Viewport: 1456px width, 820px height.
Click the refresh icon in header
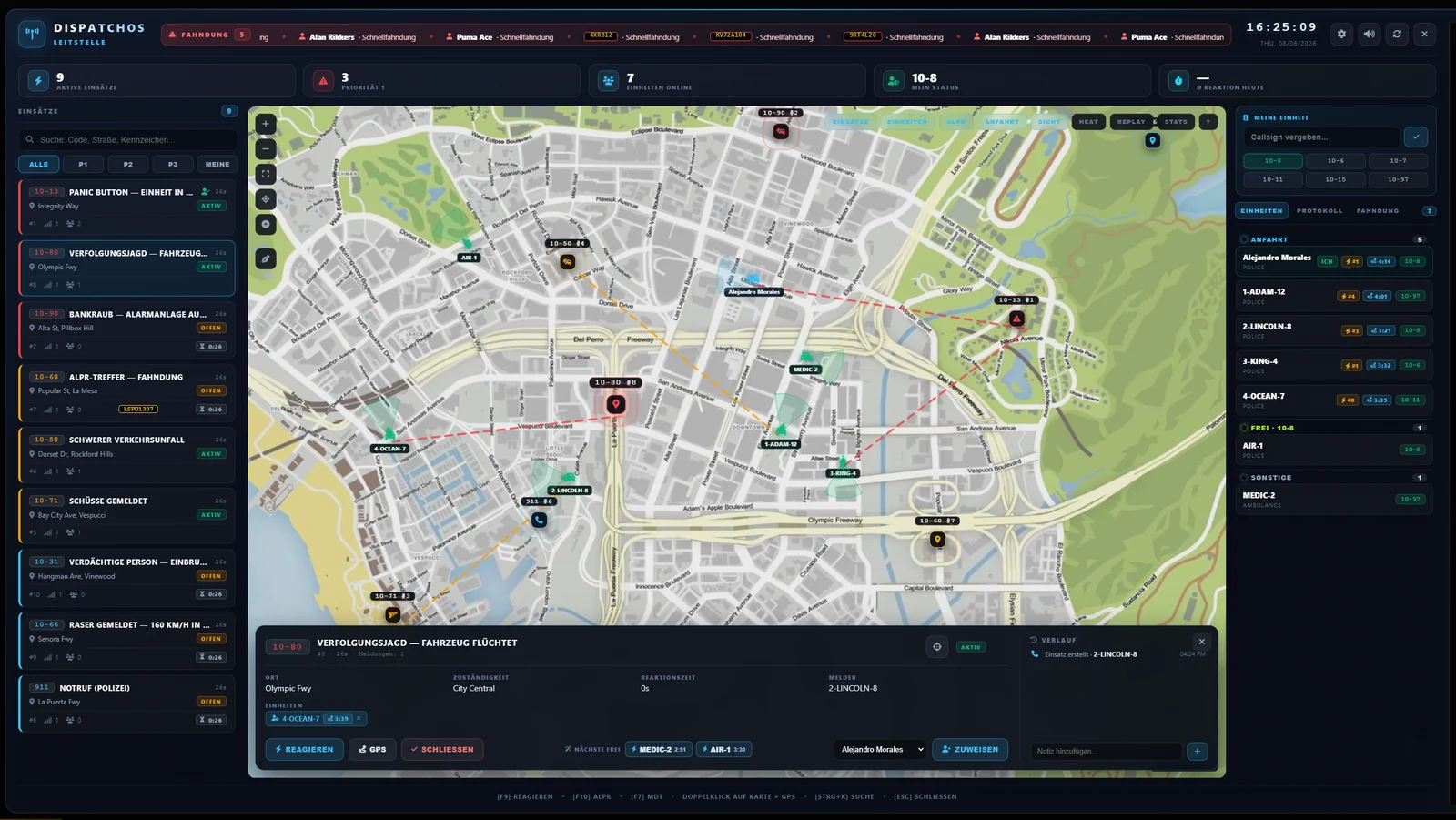pos(1397,34)
